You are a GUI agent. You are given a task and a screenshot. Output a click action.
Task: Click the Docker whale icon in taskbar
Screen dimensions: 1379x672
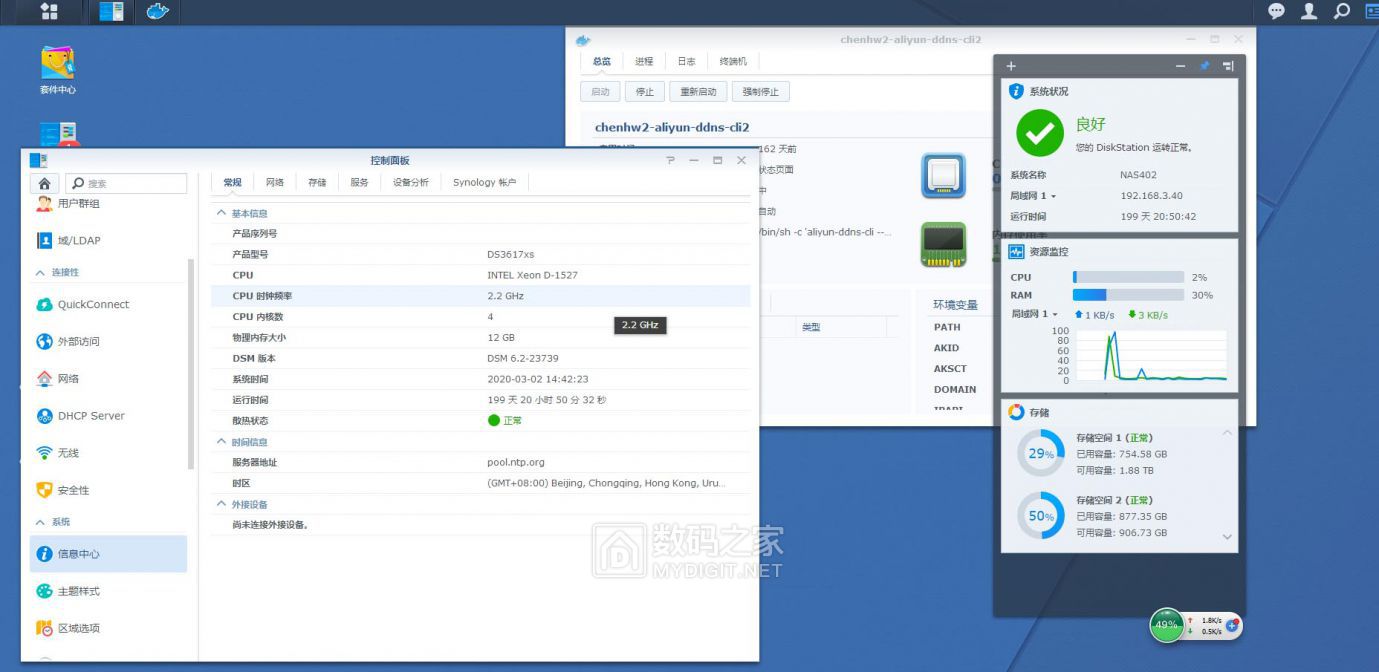click(157, 12)
